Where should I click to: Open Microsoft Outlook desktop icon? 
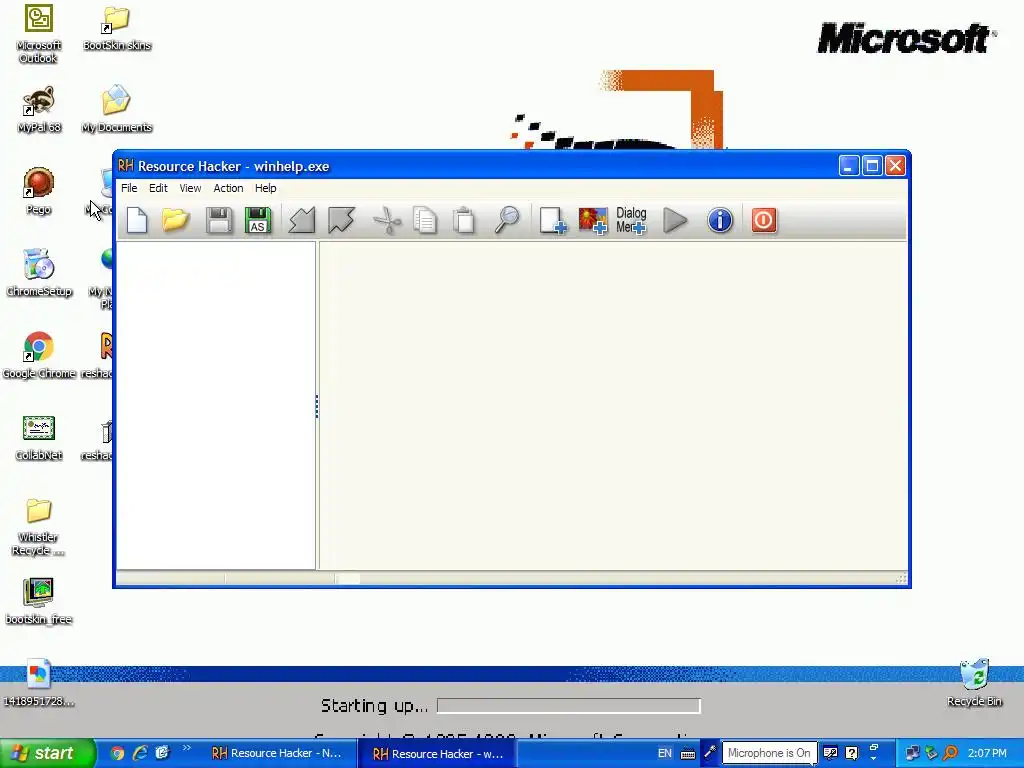[39, 33]
